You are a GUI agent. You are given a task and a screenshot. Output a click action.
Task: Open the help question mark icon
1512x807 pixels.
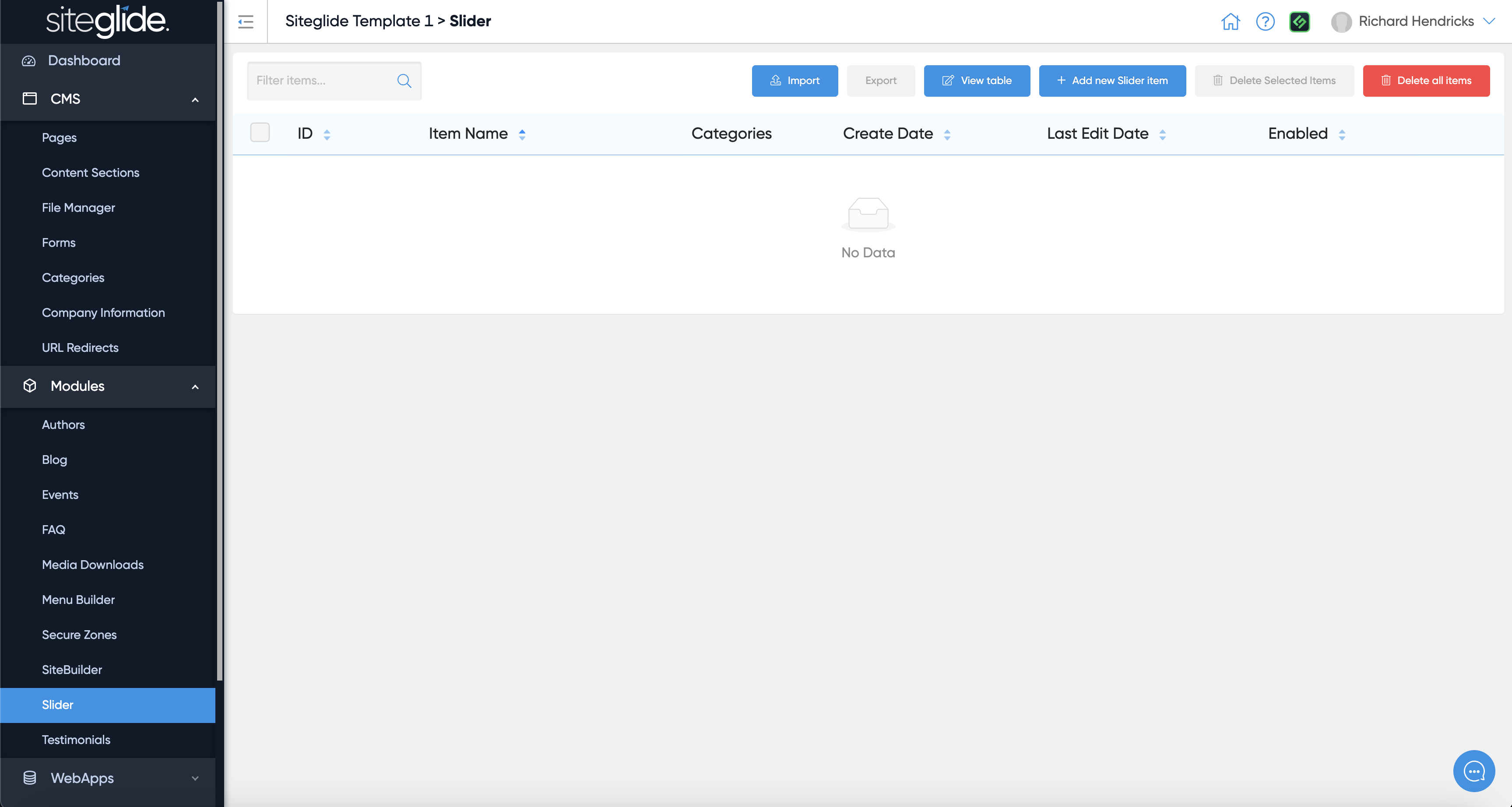pos(1265,22)
